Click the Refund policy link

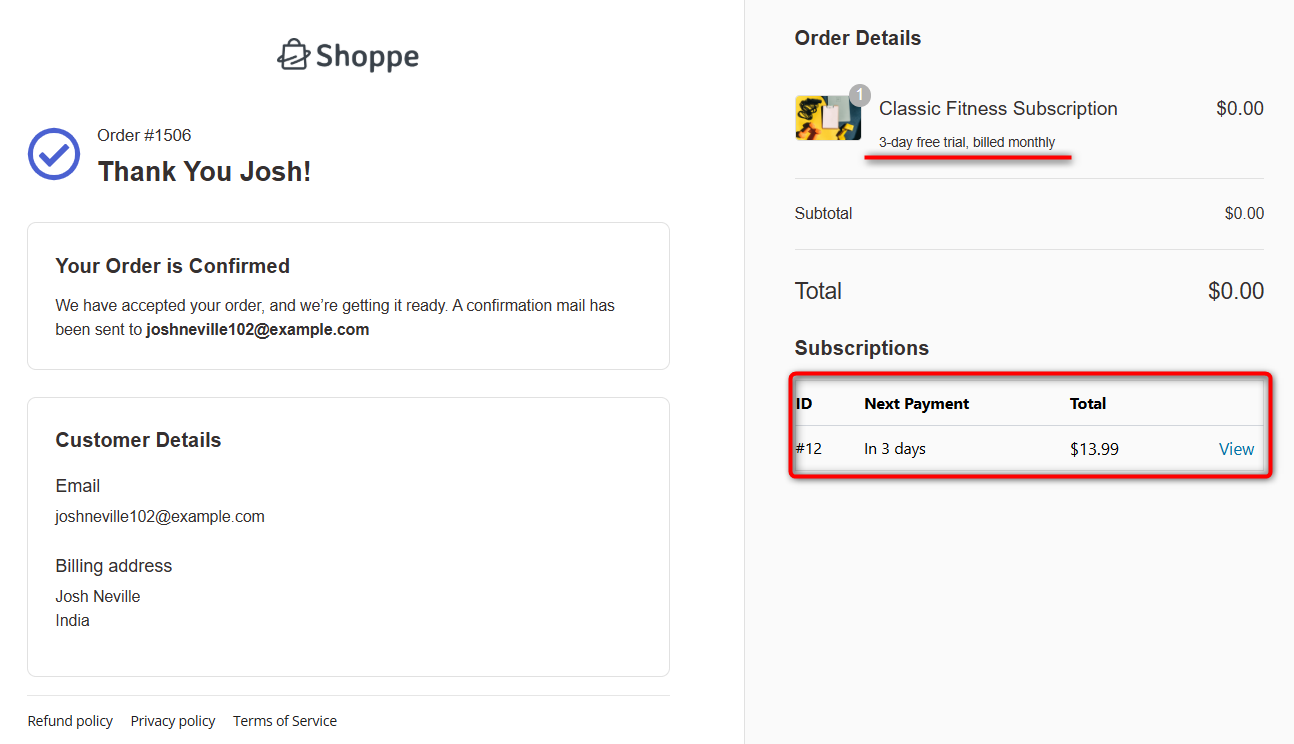70,720
